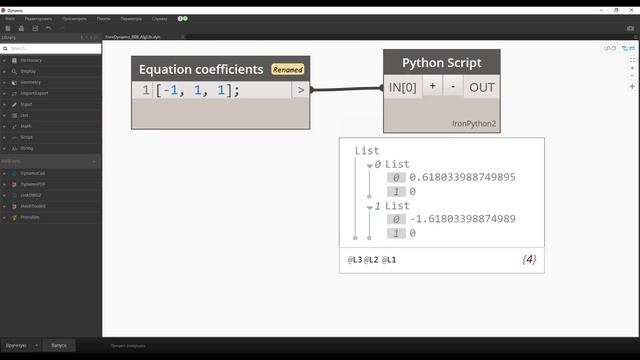Click the Math category icon
The width and height of the screenshot is (640, 360).
tap(14, 126)
